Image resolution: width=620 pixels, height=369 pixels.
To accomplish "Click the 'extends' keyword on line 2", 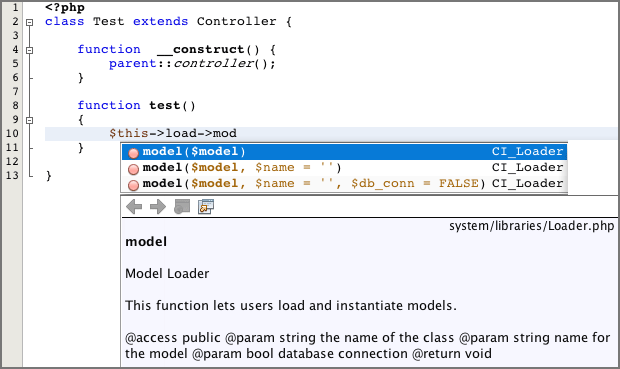I will [161, 21].
